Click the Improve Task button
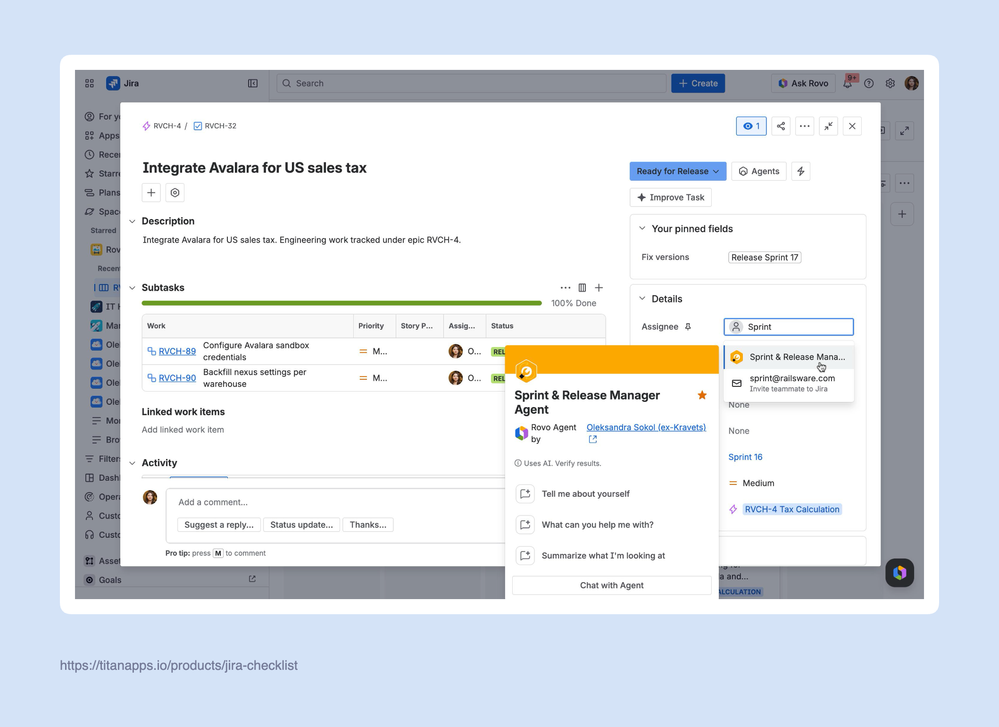 pos(670,198)
